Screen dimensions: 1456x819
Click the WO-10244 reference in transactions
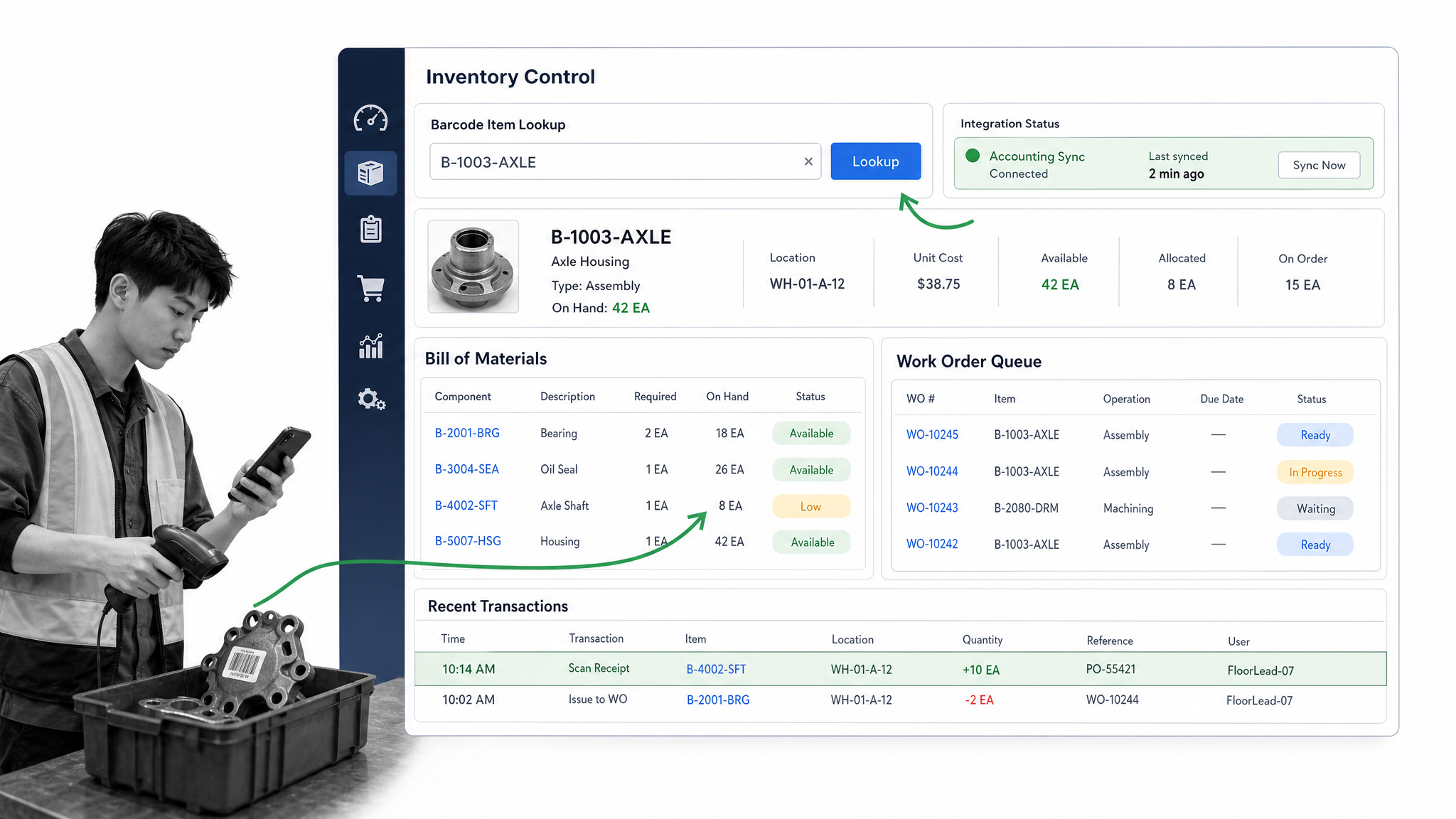1112,700
